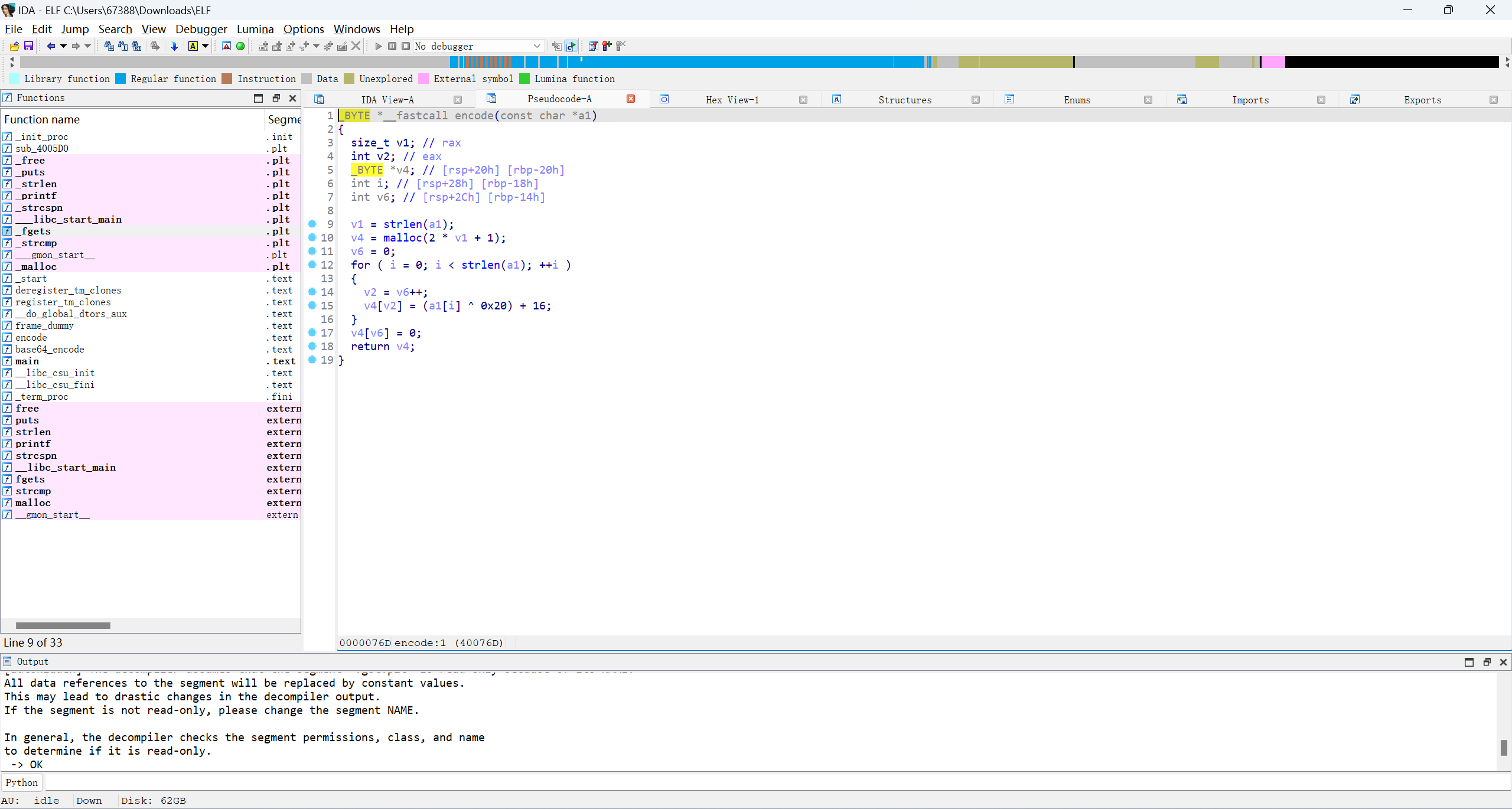Close the Pseudocode-A tab
This screenshot has height=809, width=1512.
[631, 99]
